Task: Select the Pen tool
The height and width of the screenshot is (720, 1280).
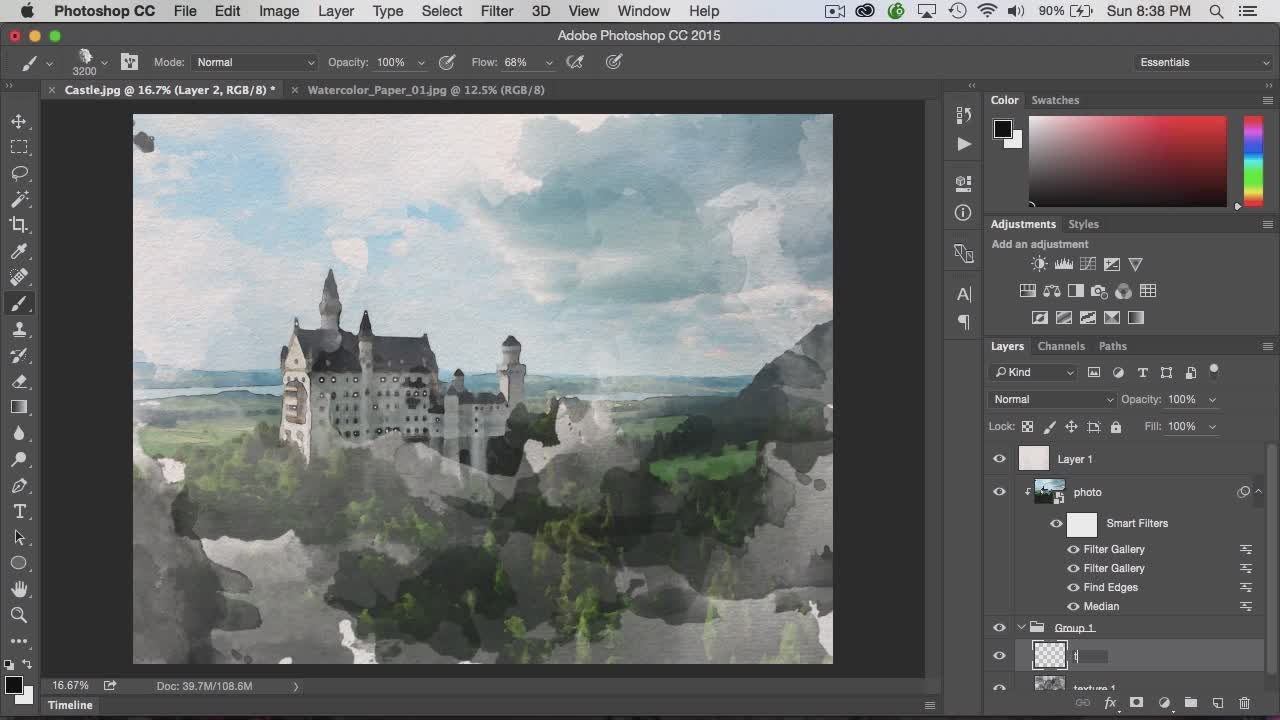Action: point(19,485)
